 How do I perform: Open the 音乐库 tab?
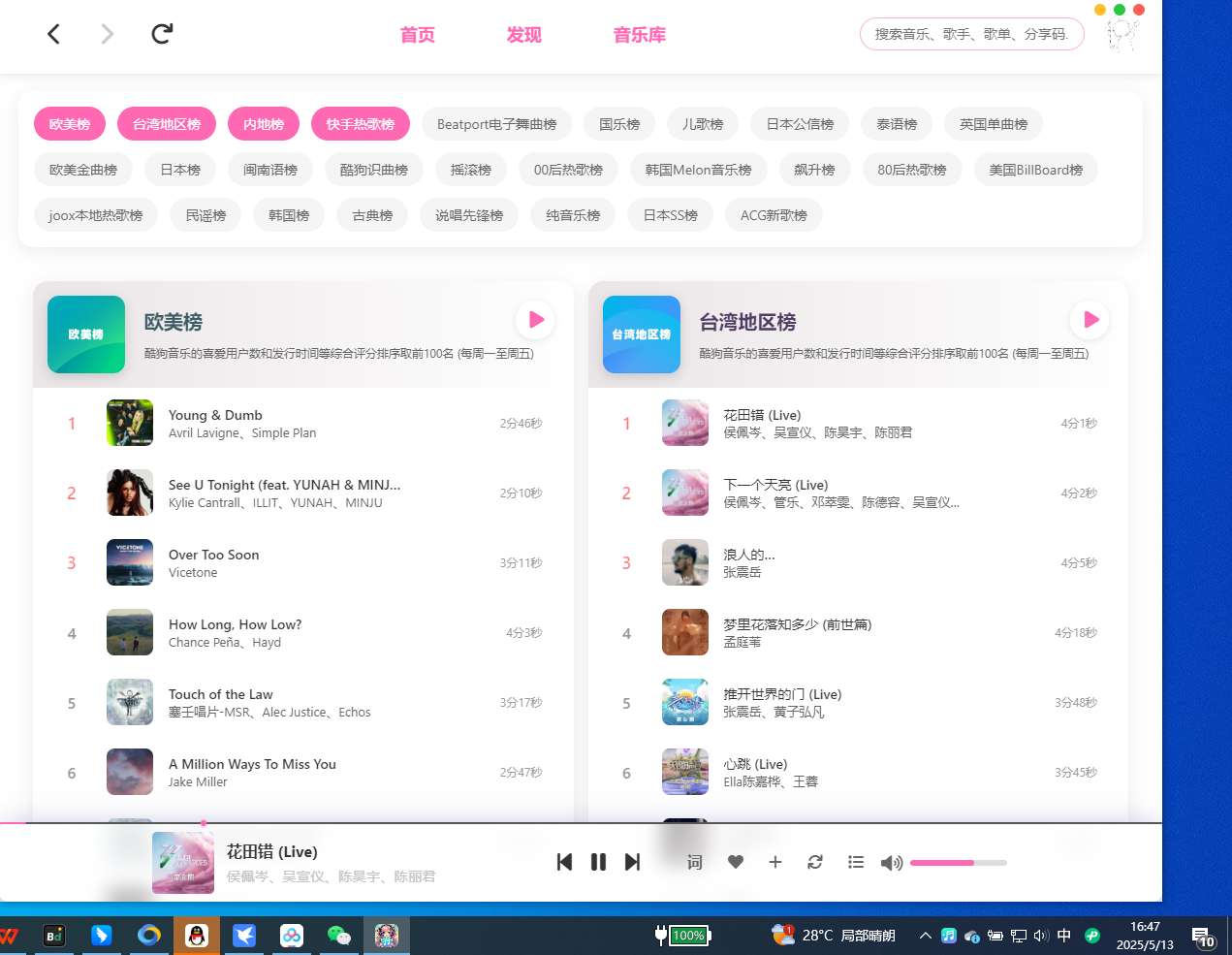(640, 35)
